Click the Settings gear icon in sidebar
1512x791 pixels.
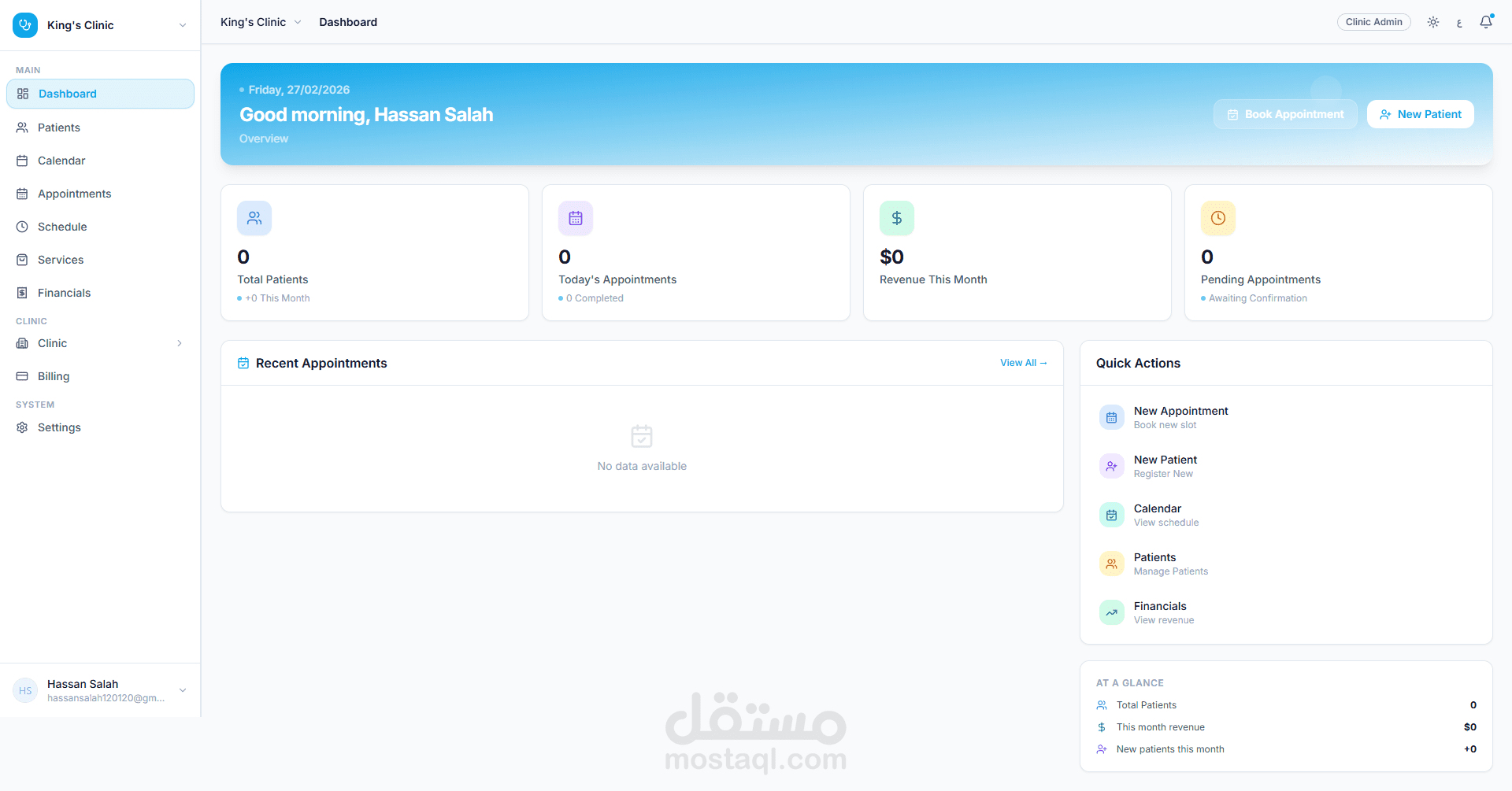click(x=22, y=427)
